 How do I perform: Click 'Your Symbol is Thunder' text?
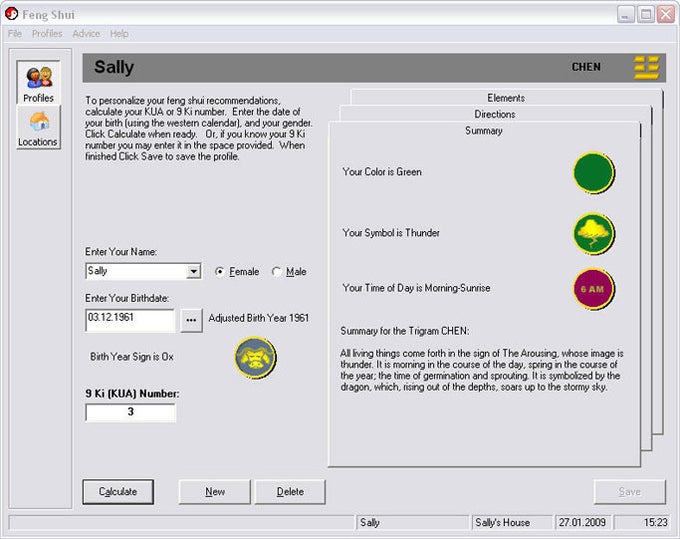(391, 233)
